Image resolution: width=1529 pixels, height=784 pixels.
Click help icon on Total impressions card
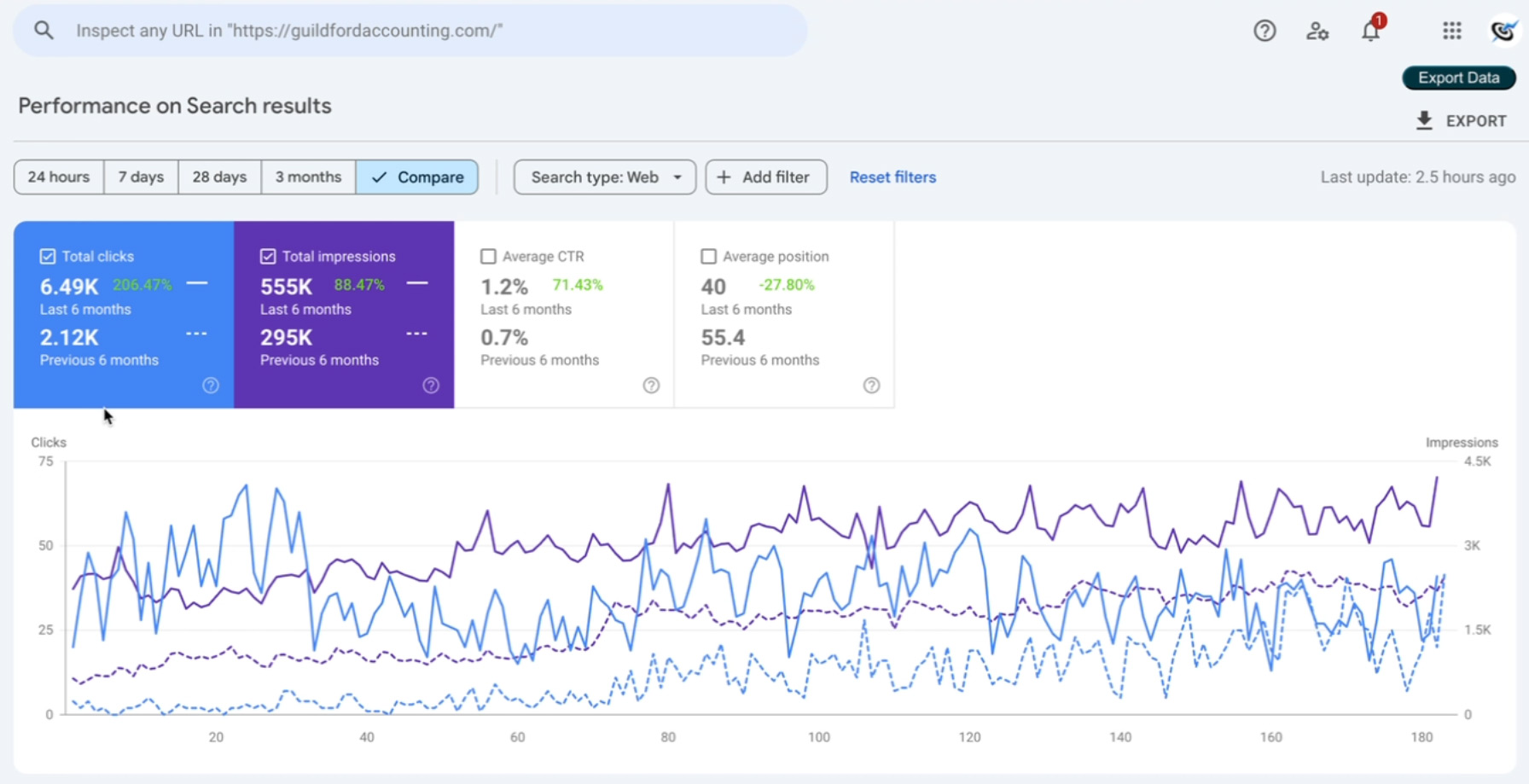(x=431, y=386)
